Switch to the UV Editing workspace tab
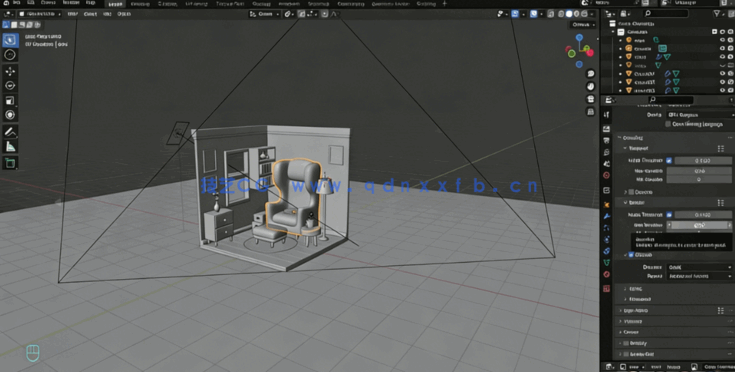This screenshot has height=372, width=735. 196,4
